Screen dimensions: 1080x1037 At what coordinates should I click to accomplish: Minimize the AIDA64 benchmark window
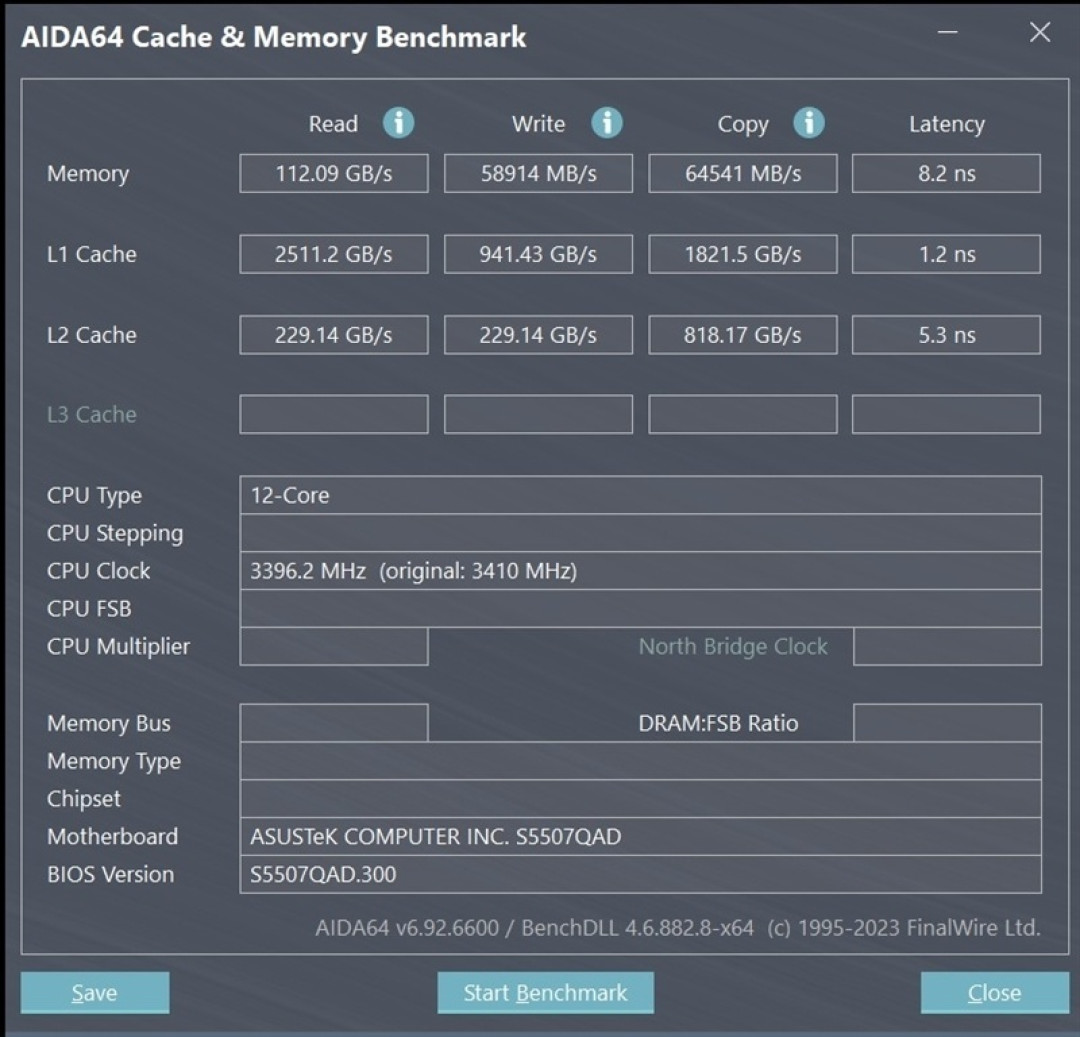[948, 33]
